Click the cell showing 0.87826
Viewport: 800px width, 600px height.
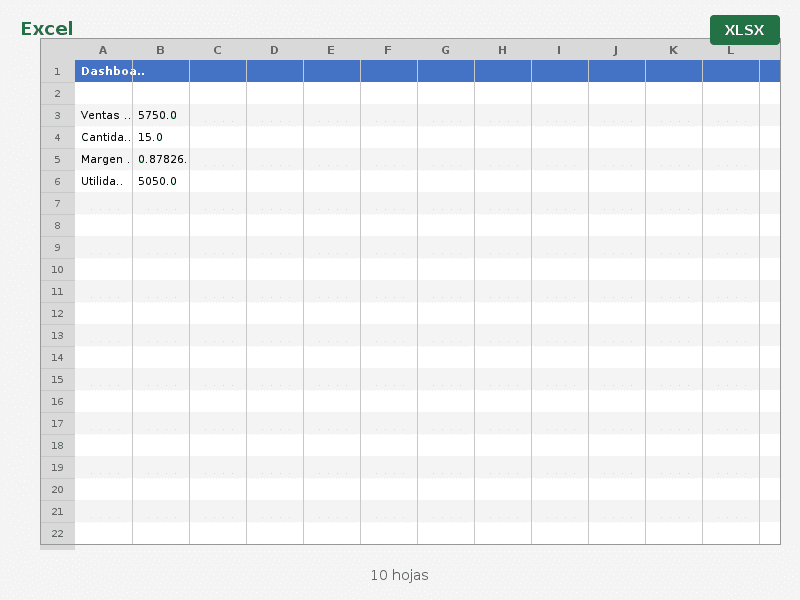point(160,159)
